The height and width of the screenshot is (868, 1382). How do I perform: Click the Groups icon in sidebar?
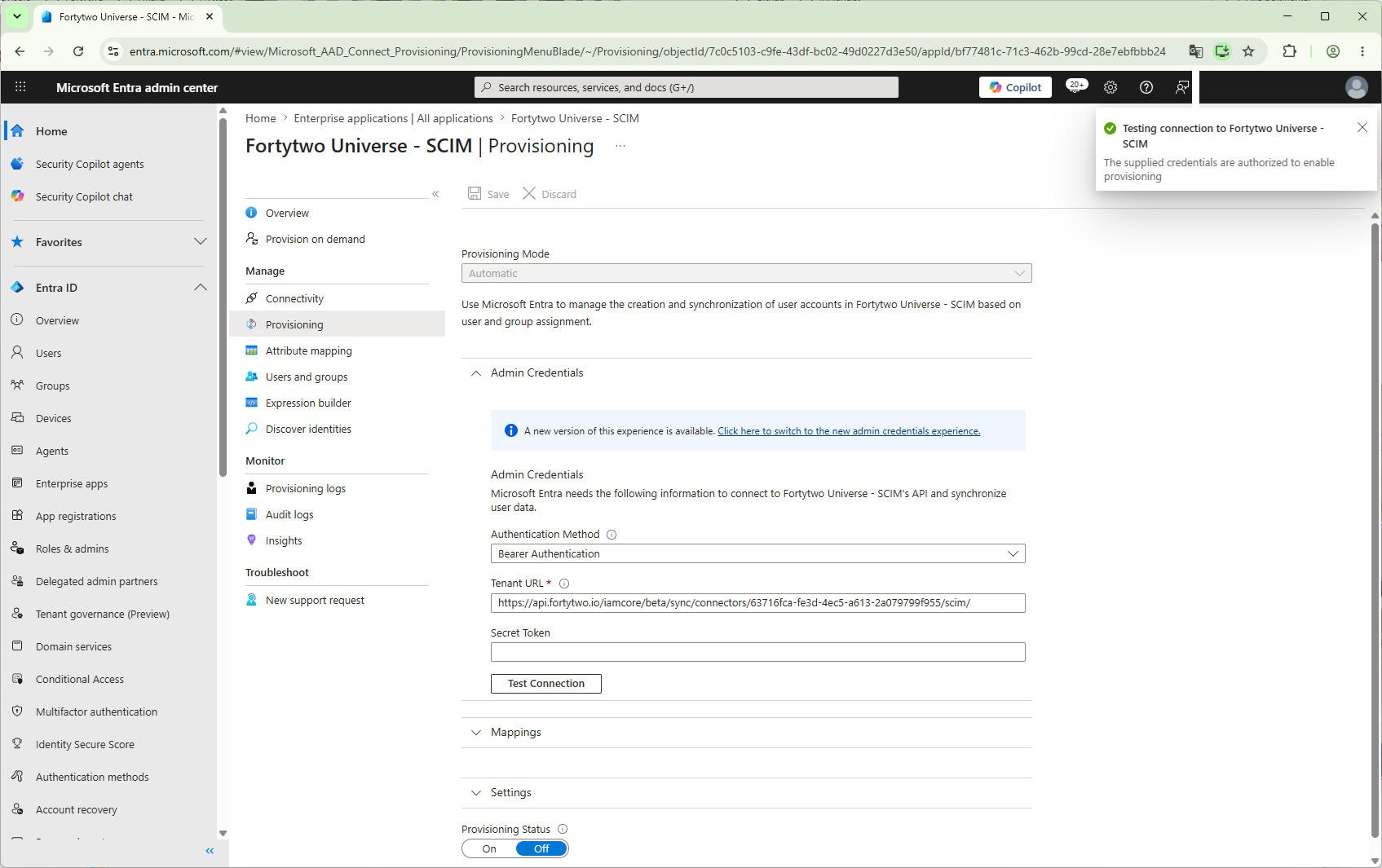[17, 385]
